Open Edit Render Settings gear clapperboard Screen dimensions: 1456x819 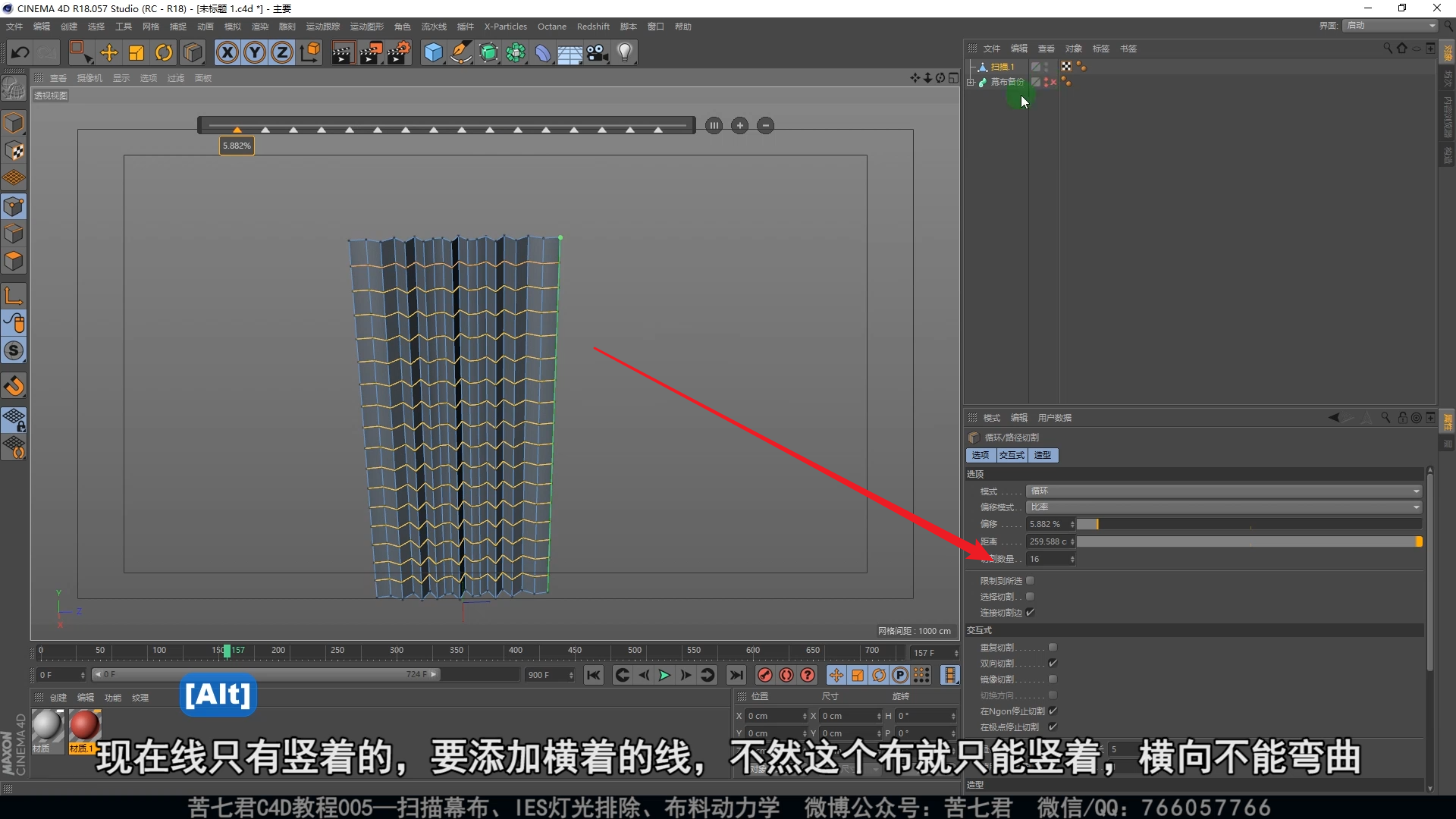(398, 52)
